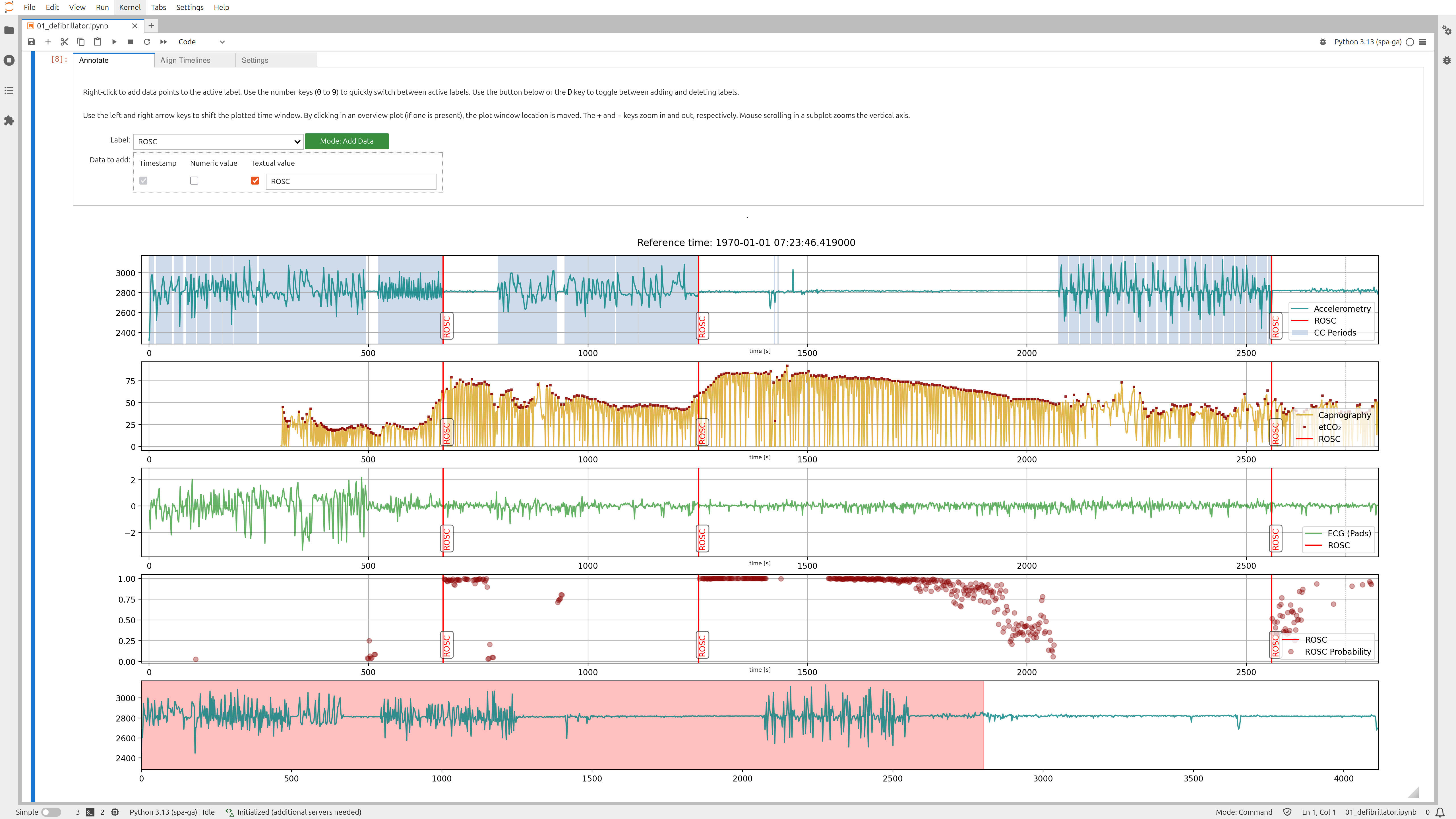The height and width of the screenshot is (819, 1456).
Task: Click 'Initialized (additional servers needed)' status text
Action: (x=299, y=812)
